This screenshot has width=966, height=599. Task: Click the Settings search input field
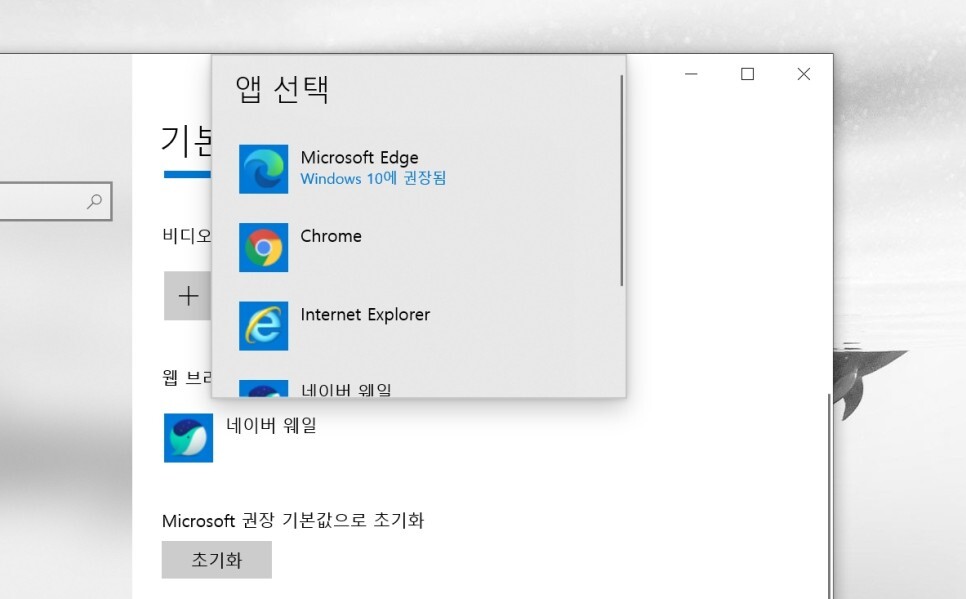coord(55,201)
